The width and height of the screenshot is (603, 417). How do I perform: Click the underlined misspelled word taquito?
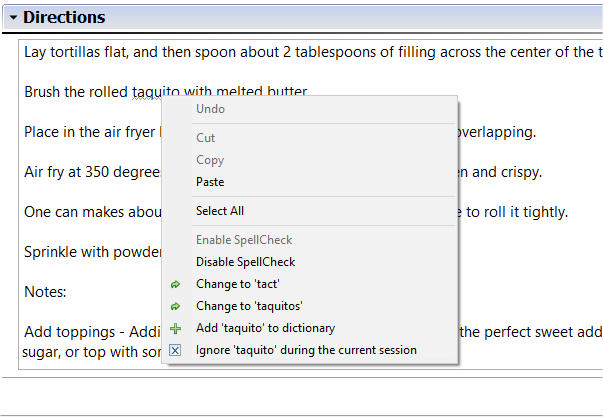pyautogui.click(x=147, y=93)
